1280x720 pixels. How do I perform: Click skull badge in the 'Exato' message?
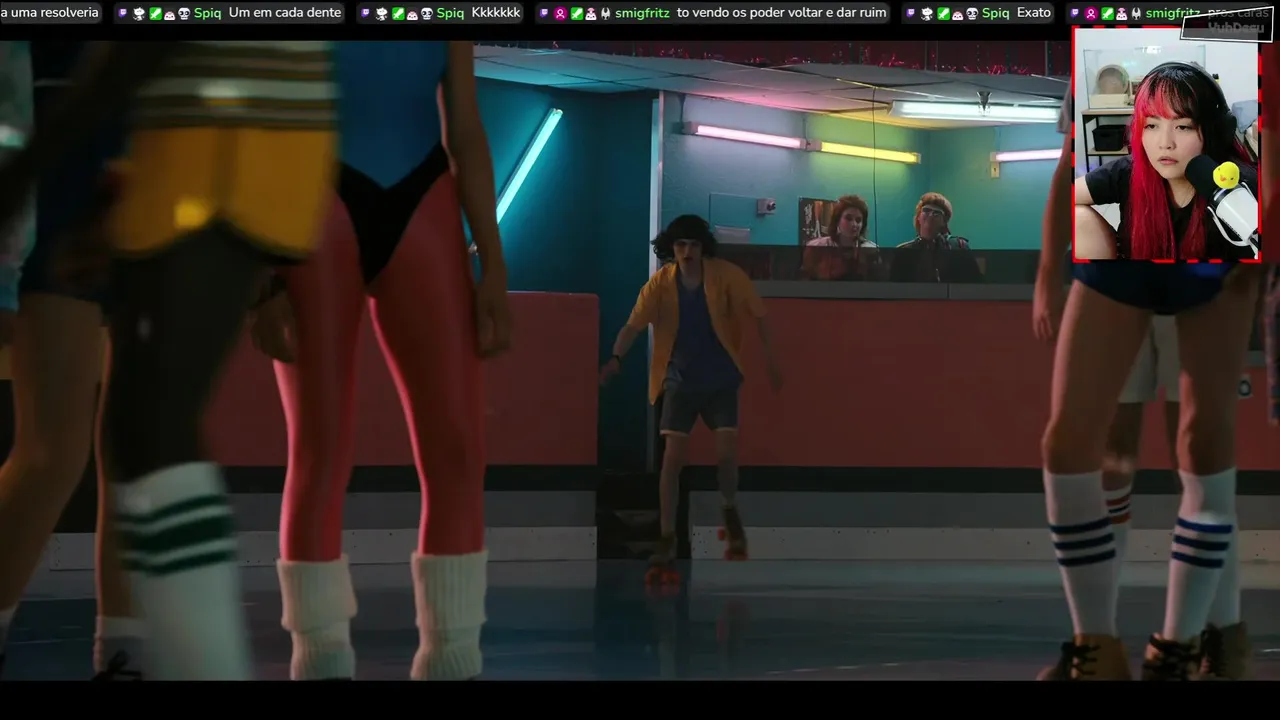(972, 13)
